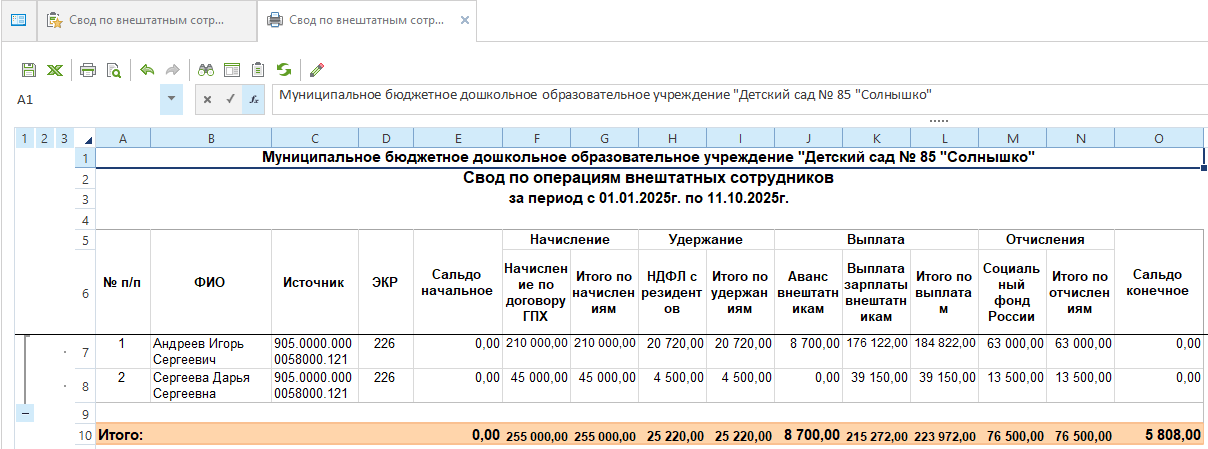Print the report with printer icon
This screenshot has height=449, width=1208.
click(x=88, y=70)
